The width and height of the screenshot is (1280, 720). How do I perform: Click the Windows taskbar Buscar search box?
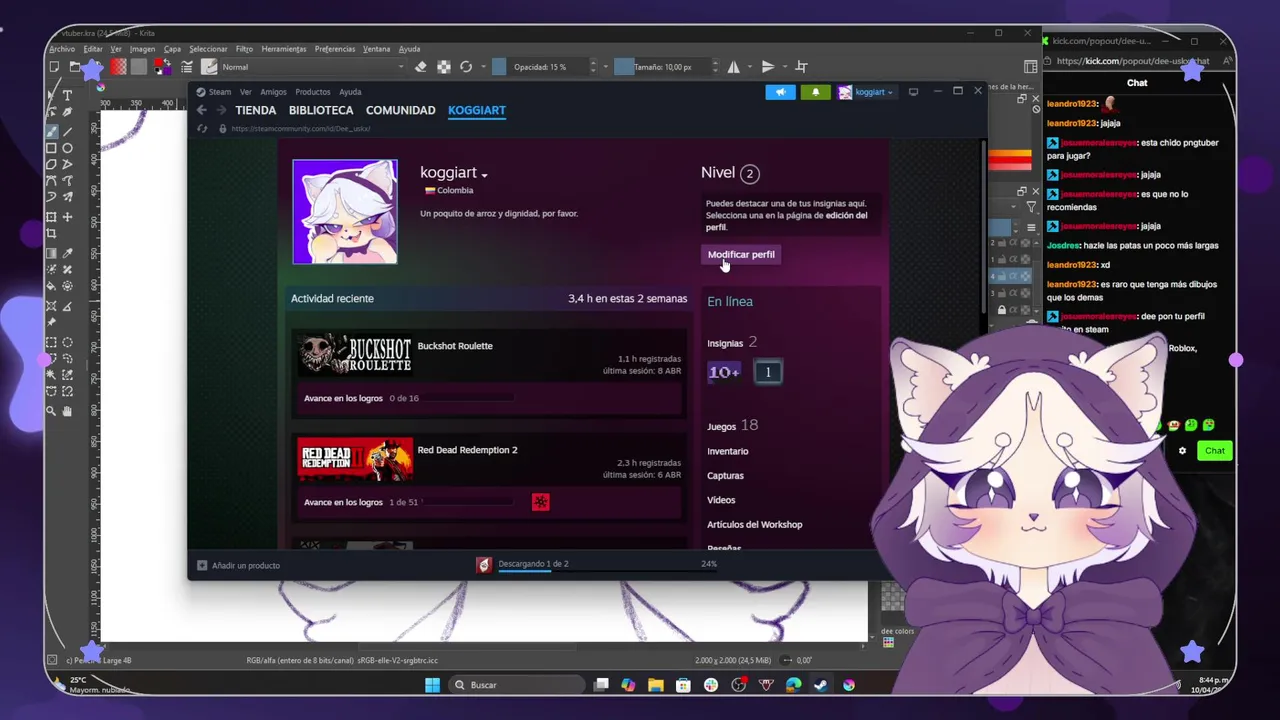(x=515, y=685)
